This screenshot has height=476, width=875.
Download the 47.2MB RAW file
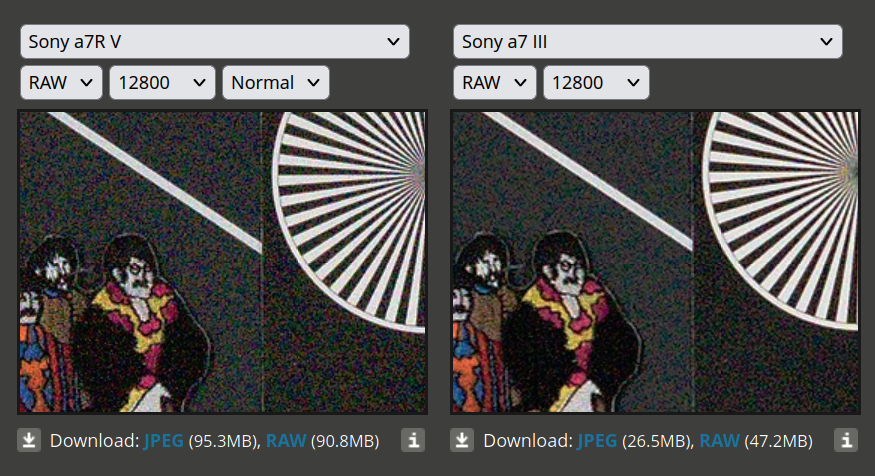[719, 441]
